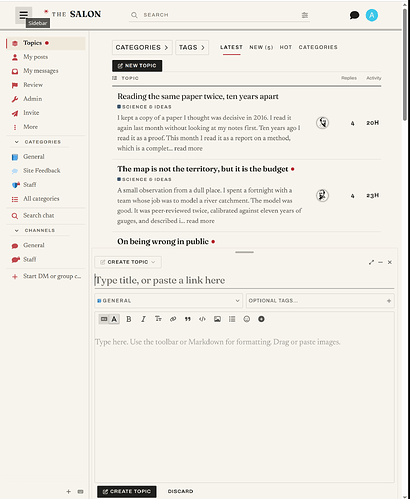Open the Review queue
Screen dimensions: 410x499
[46, 85]
